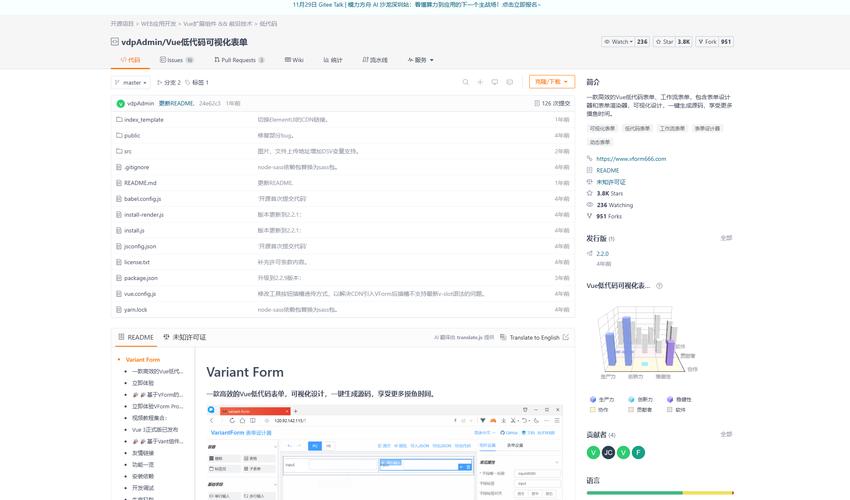The width and height of the screenshot is (850, 500).
Task: Click the search icon in the file toolbar
Action: click(465, 82)
